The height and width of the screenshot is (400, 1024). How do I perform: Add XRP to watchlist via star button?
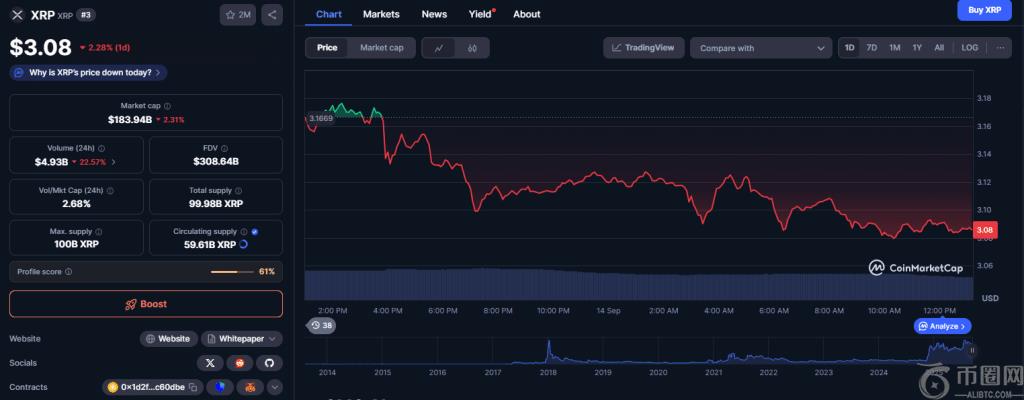click(238, 15)
